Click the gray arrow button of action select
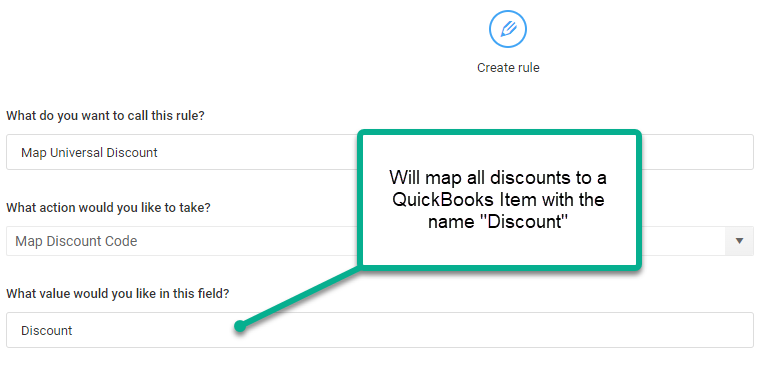The height and width of the screenshot is (366, 764). point(740,241)
